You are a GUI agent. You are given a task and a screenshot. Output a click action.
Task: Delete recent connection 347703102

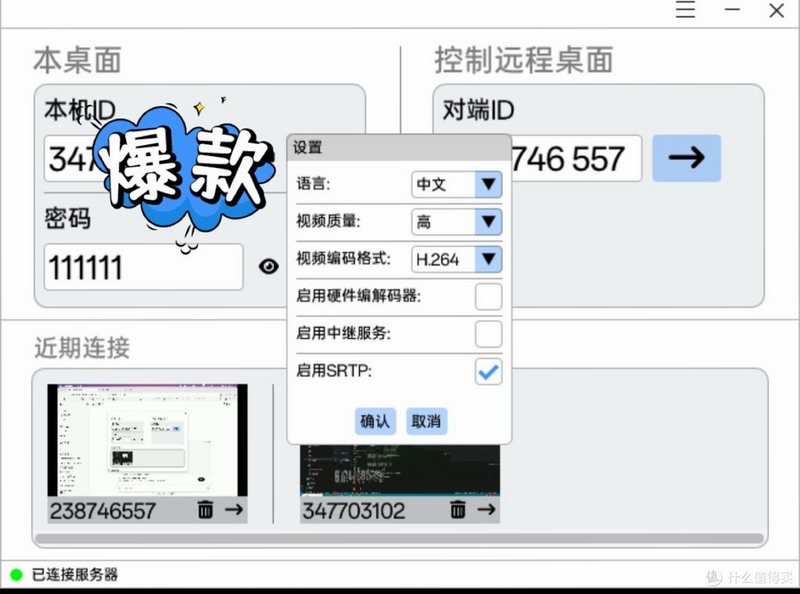458,509
